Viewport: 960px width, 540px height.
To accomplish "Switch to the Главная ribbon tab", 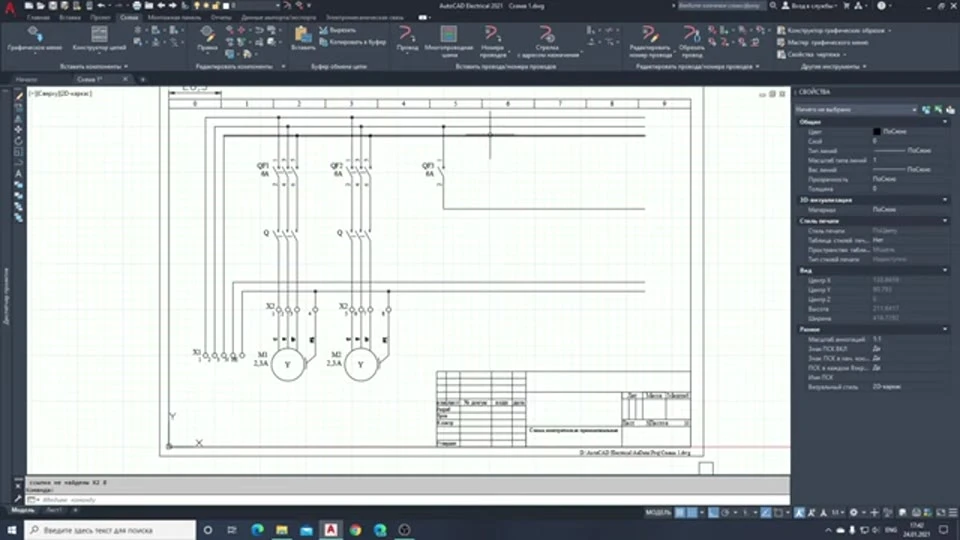I will pyautogui.click(x=38, y=18).
